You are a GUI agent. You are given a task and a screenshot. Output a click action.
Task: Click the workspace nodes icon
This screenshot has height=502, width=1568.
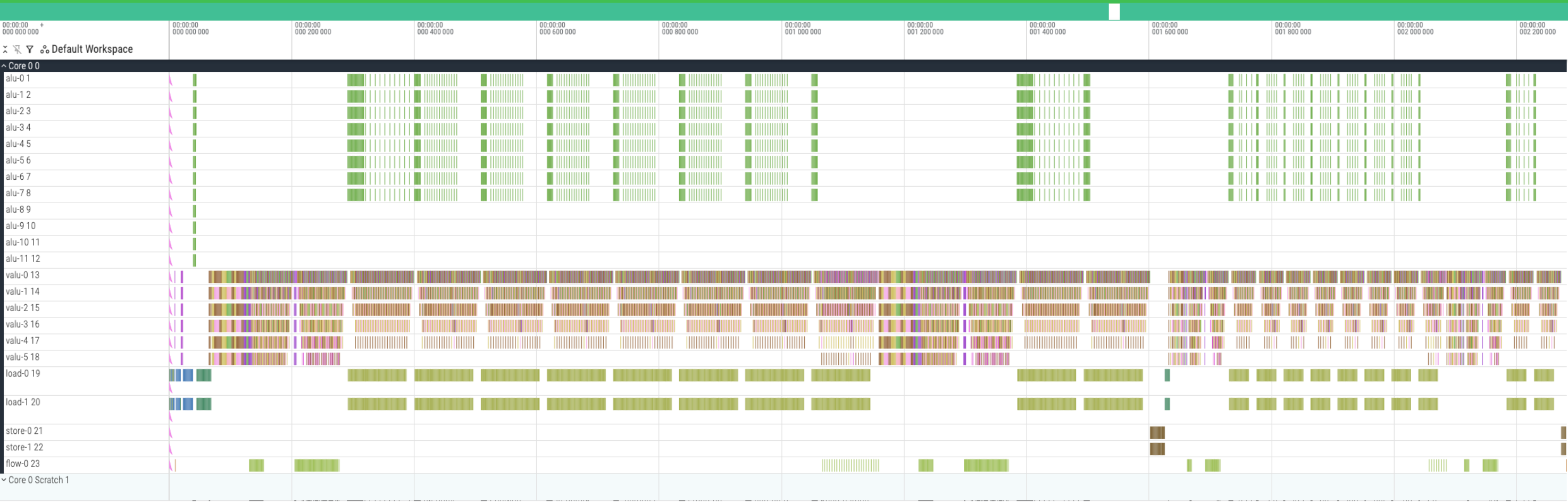pos(45,49)
